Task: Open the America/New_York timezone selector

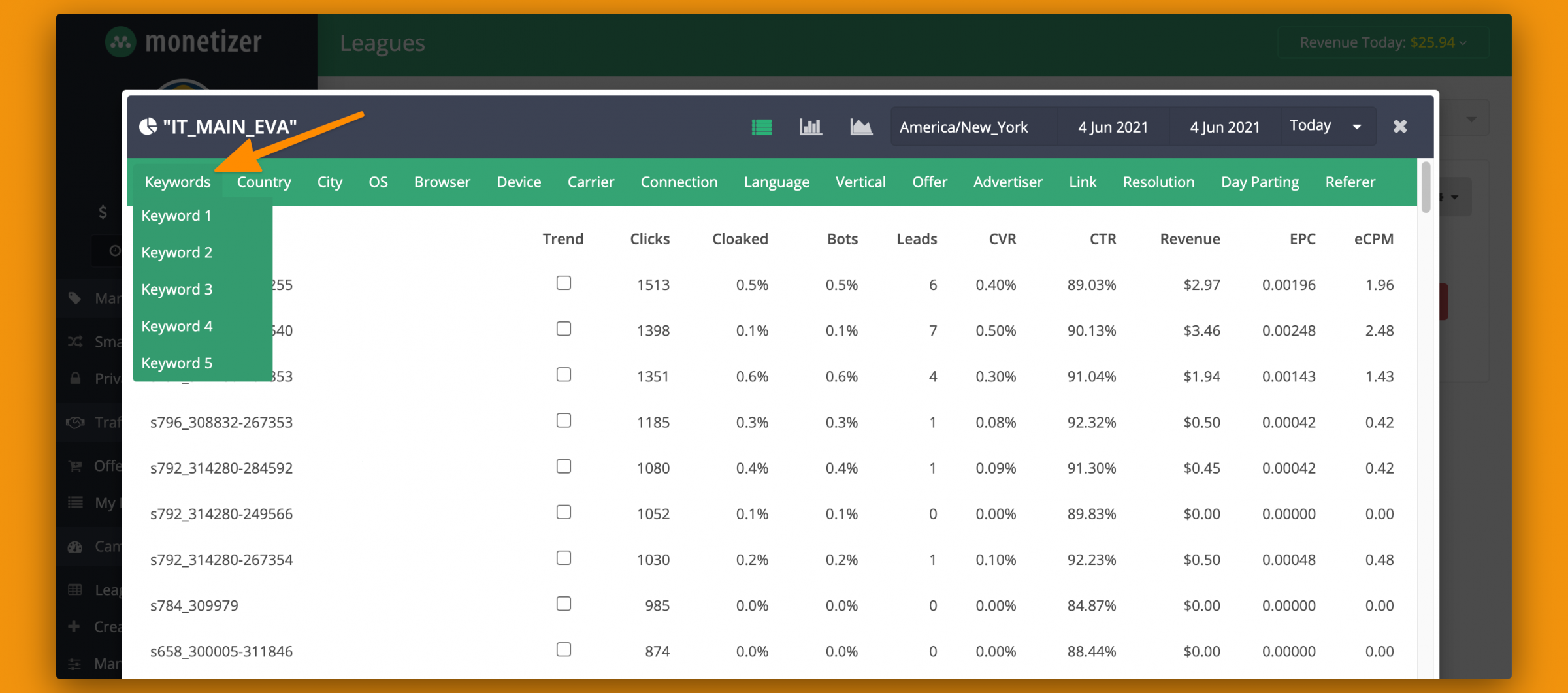Action: 964,127
